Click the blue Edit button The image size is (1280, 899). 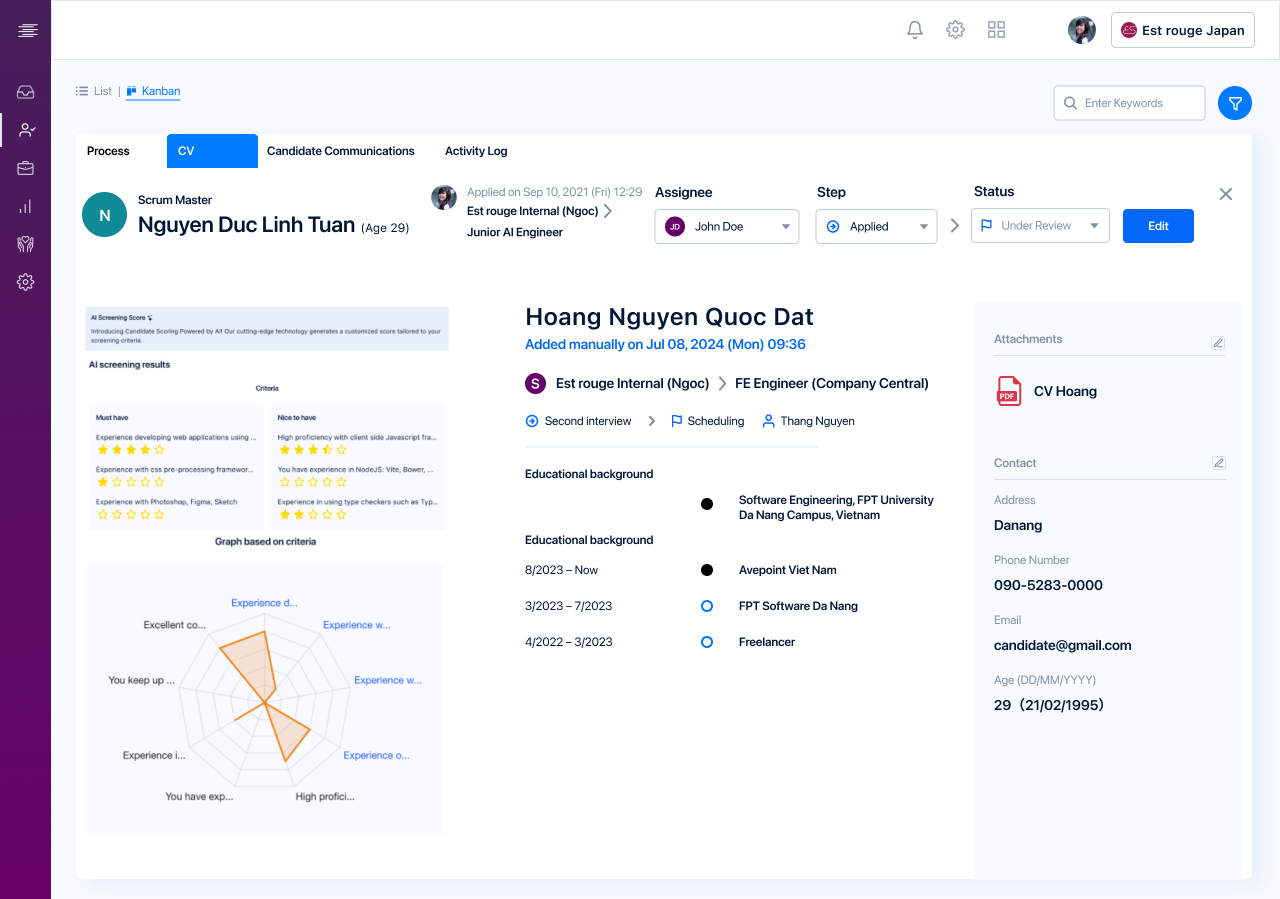tap(1158, 226)
